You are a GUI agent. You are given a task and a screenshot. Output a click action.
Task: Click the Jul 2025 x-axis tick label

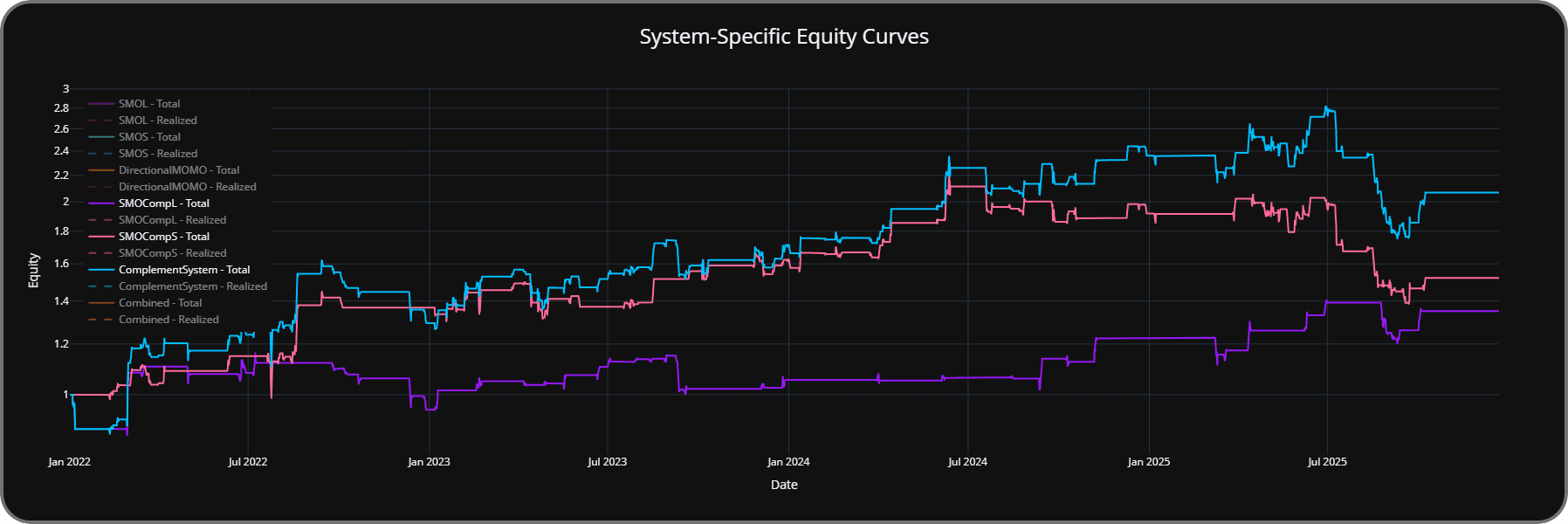tap(1327, 462)
